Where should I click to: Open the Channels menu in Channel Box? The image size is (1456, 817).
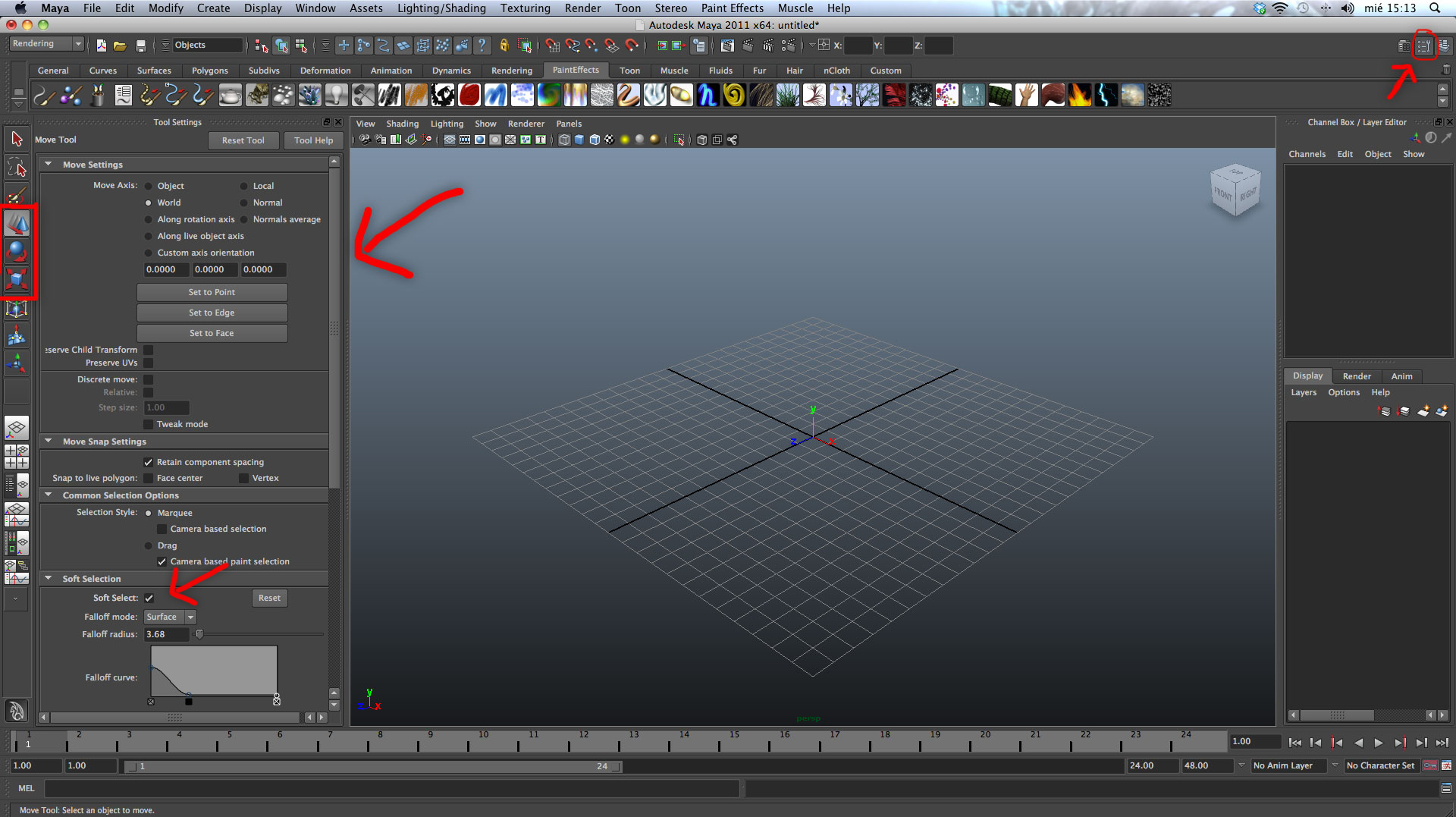tap(1307, 154)
